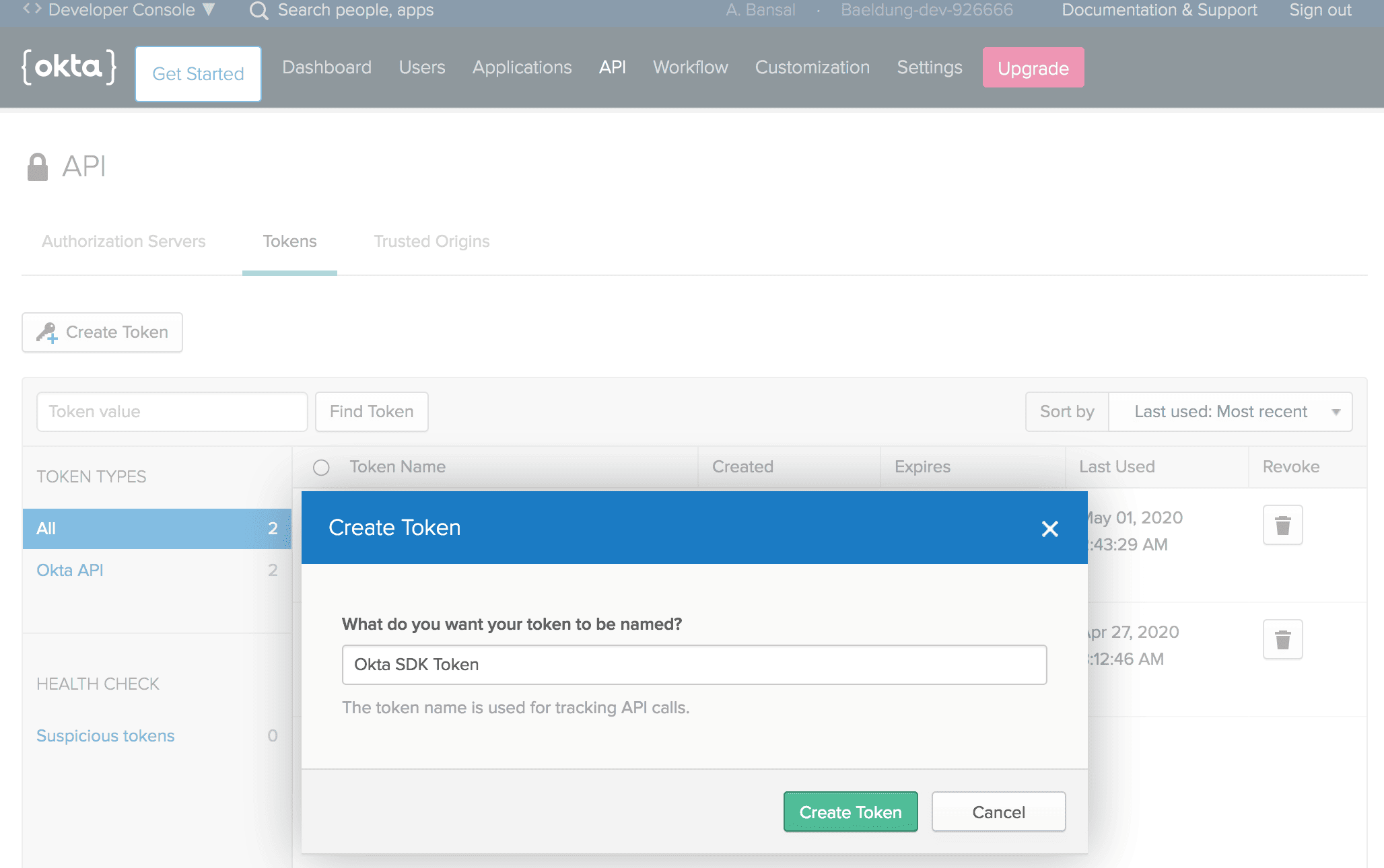Focus the token name text field

tap(694, 665)
